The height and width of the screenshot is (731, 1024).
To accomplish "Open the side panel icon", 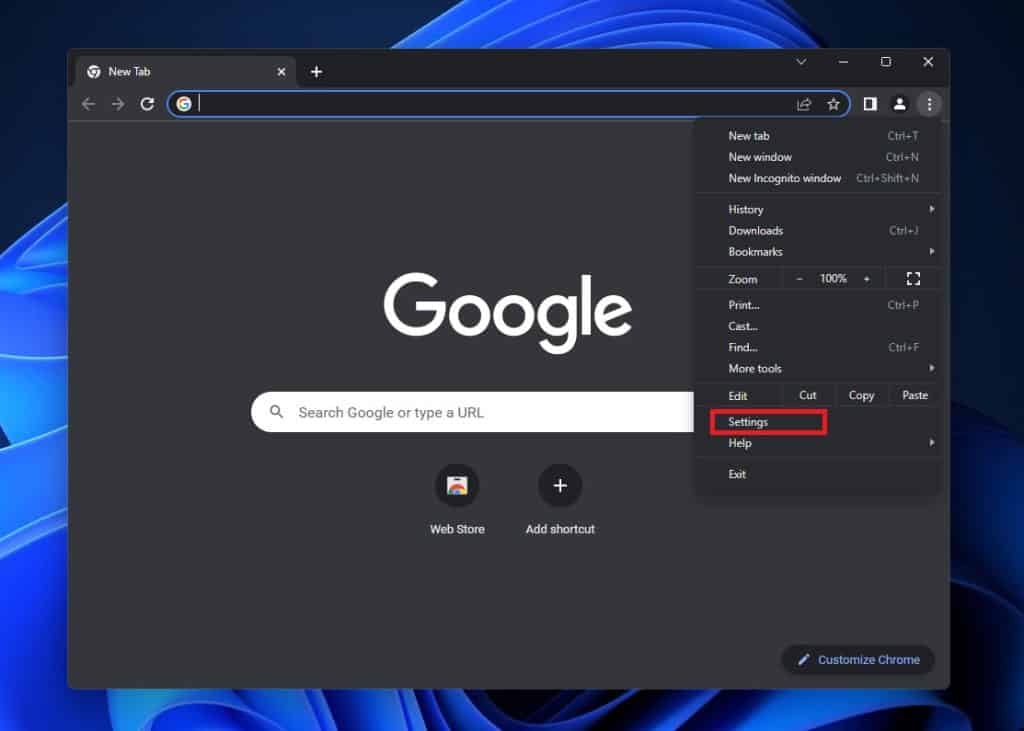I will pyautogui.click(x=870, y=104).
